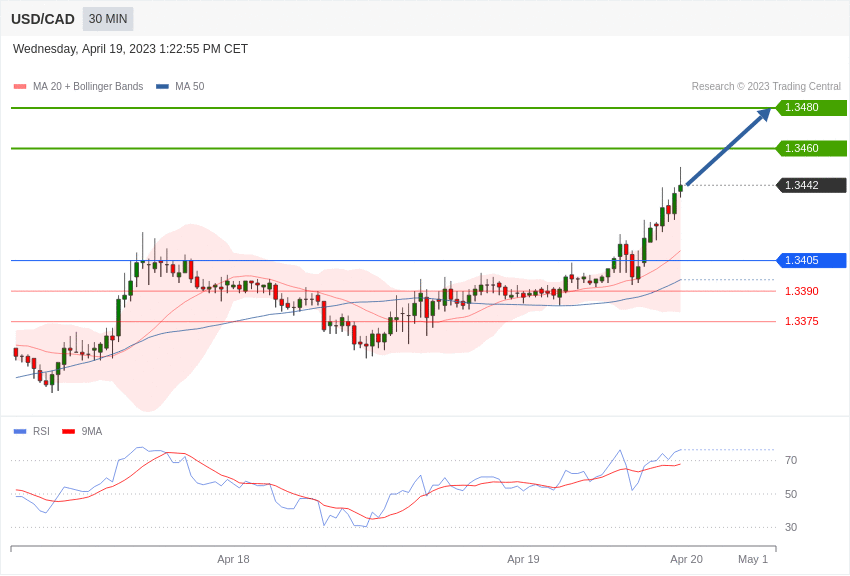Click the RSI 50 axis value

tap(791, 494)
